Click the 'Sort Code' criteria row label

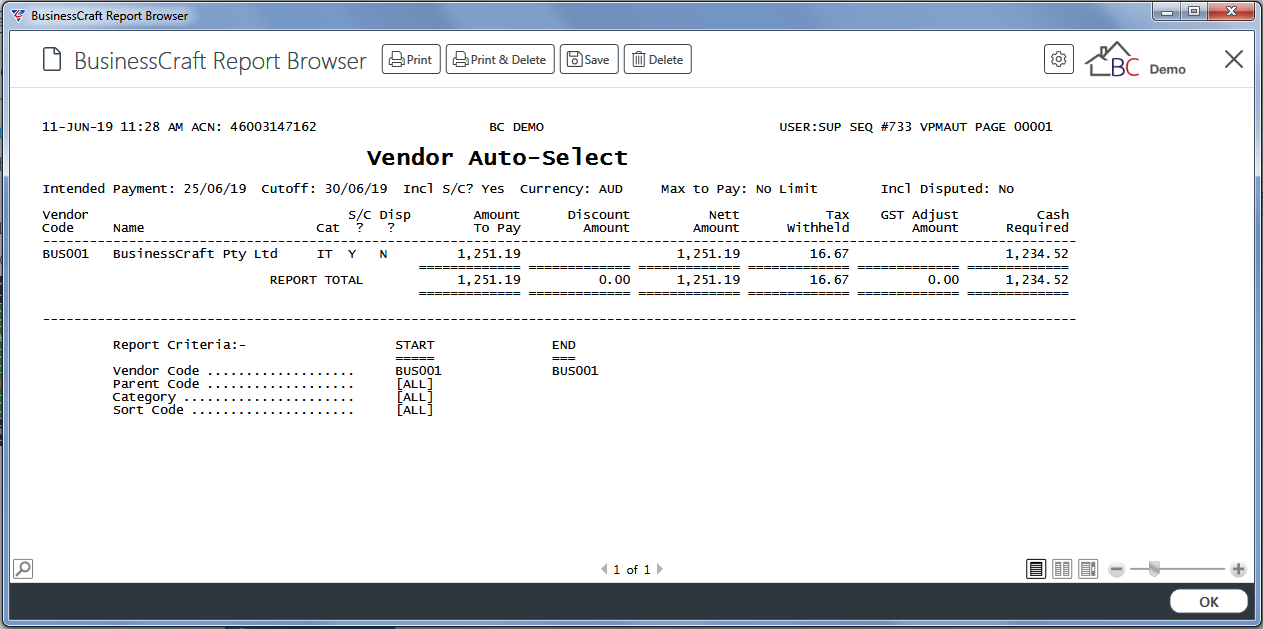click(148, 410)
